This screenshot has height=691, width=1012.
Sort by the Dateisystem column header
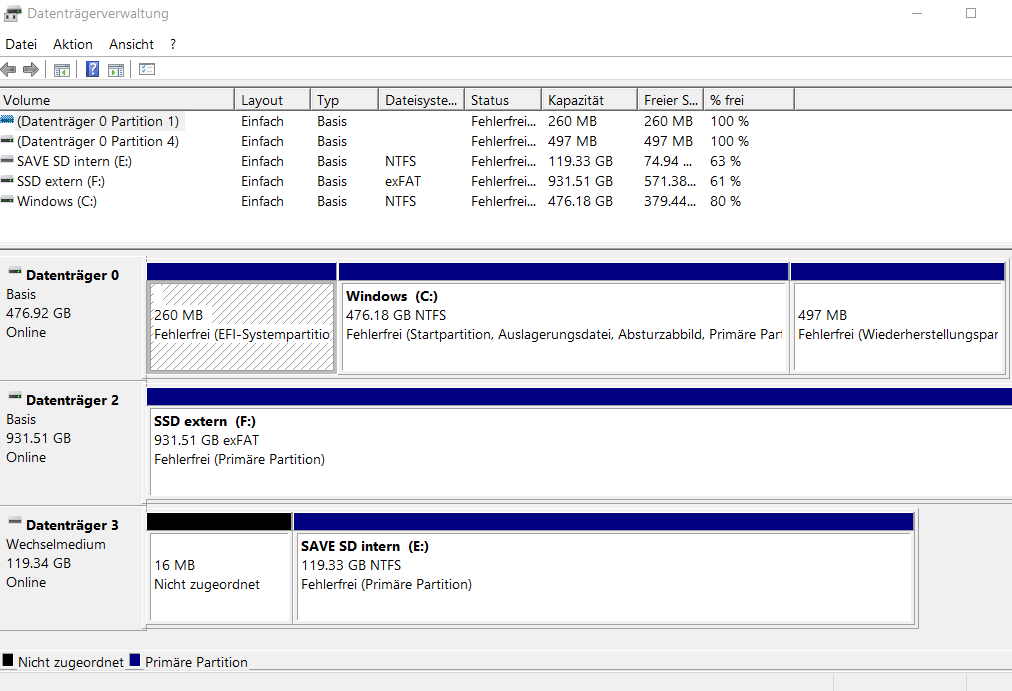pos(421,100)
